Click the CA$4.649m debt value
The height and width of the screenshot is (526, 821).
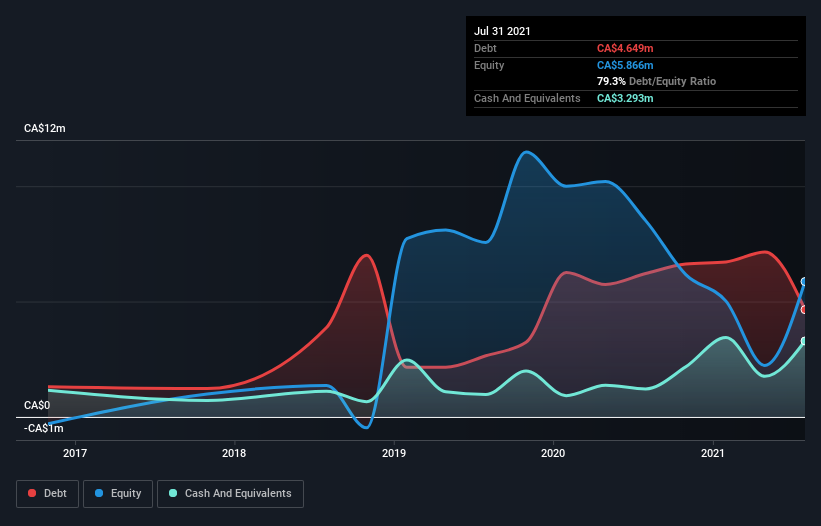click(x=625, y=48)
